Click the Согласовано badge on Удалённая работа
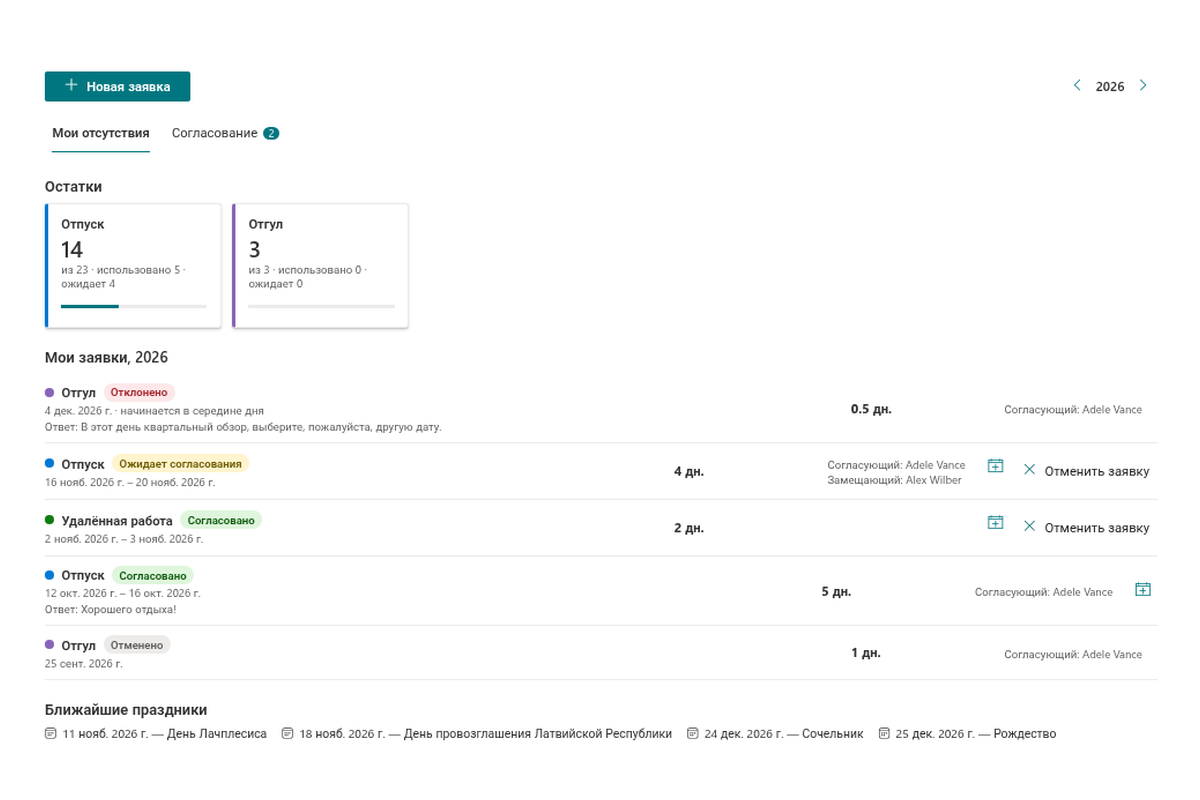1200x800 pixels. pos(221,520)
